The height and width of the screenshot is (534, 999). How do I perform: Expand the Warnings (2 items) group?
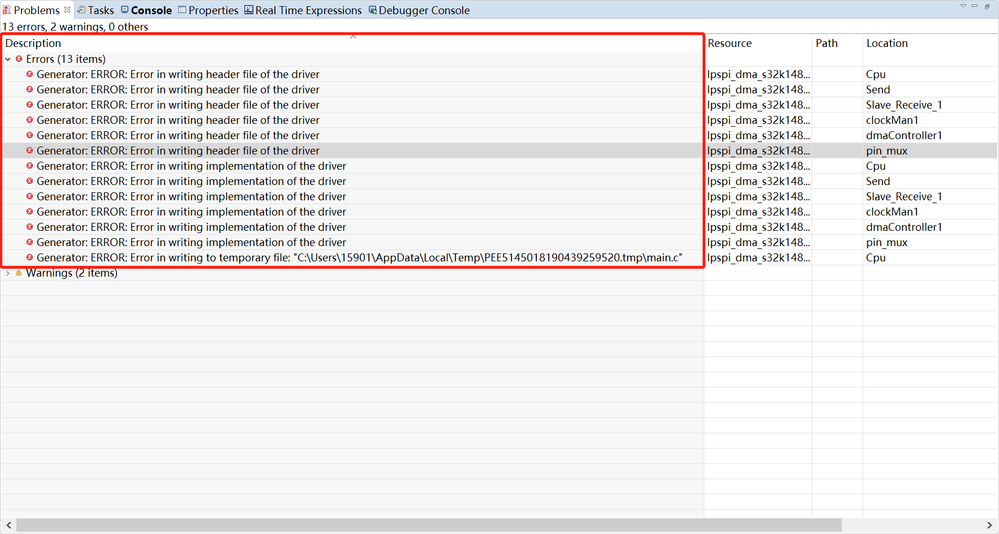8,273
